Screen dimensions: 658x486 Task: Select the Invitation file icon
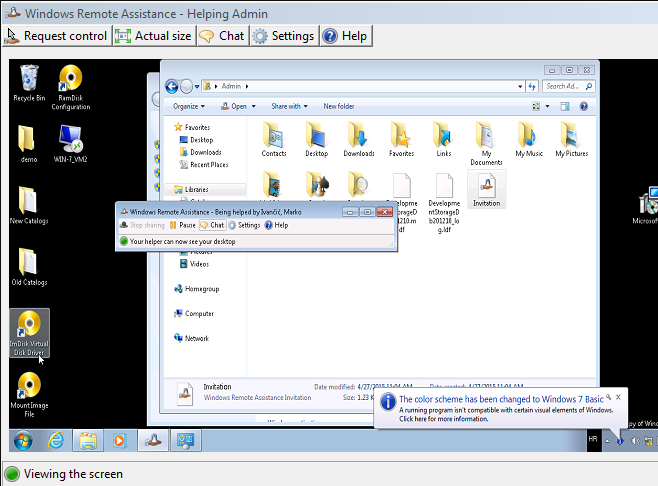tap(486, 189)
